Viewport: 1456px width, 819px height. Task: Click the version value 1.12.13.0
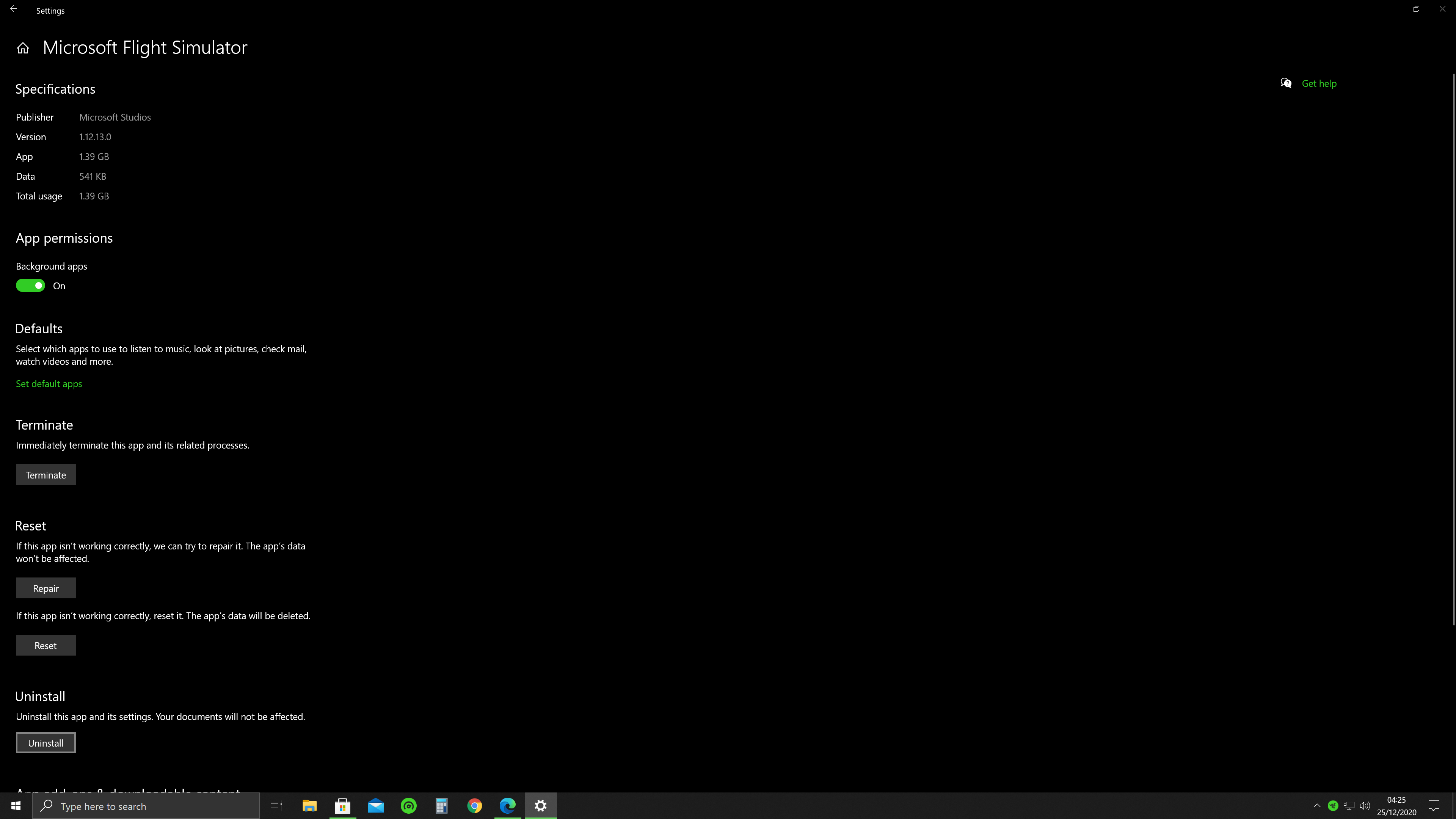tap(95, 137)
